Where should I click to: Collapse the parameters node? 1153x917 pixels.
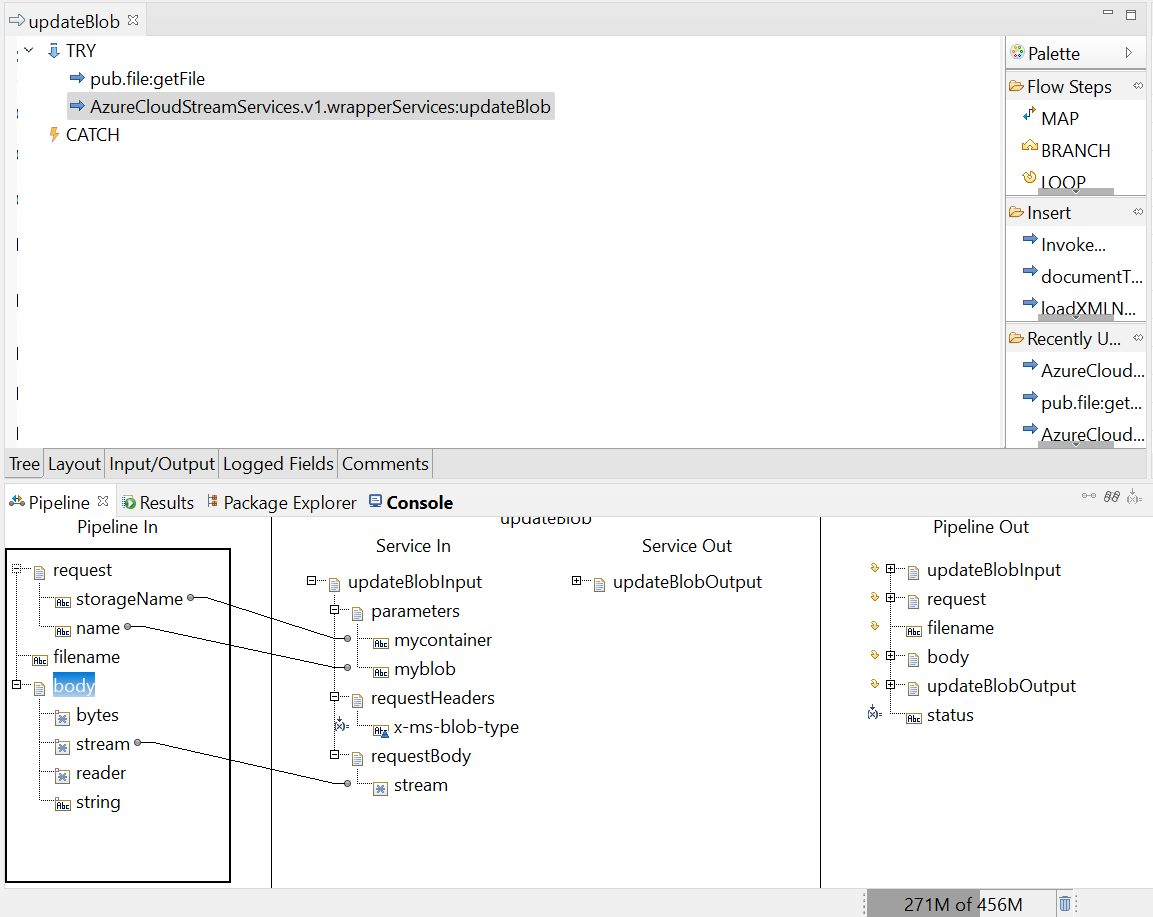click(x=335, y=610)
